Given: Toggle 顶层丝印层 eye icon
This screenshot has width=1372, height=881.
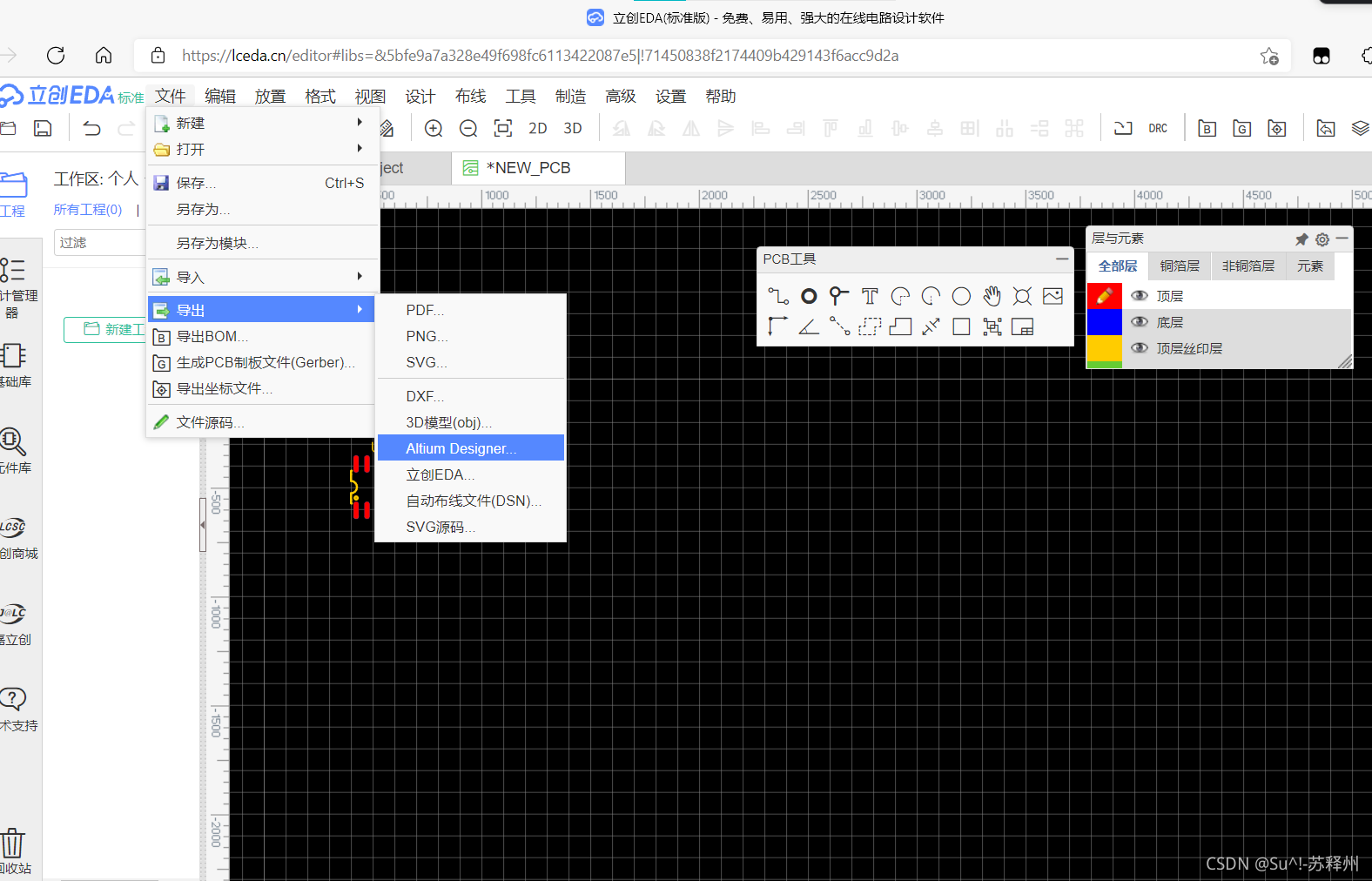Looking at the screenshot, I should click(1139, 348).
